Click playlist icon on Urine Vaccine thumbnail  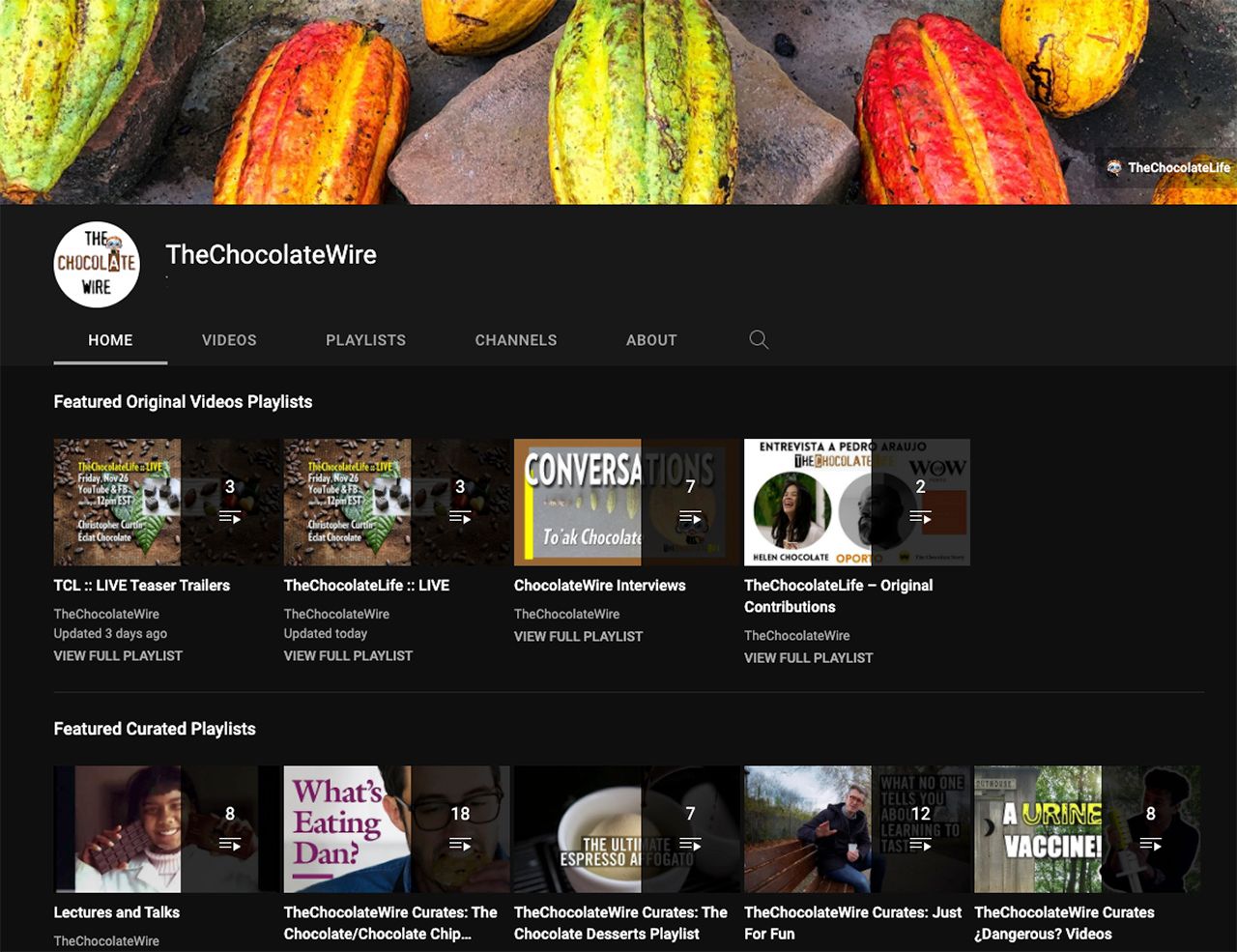point(1150,844)
